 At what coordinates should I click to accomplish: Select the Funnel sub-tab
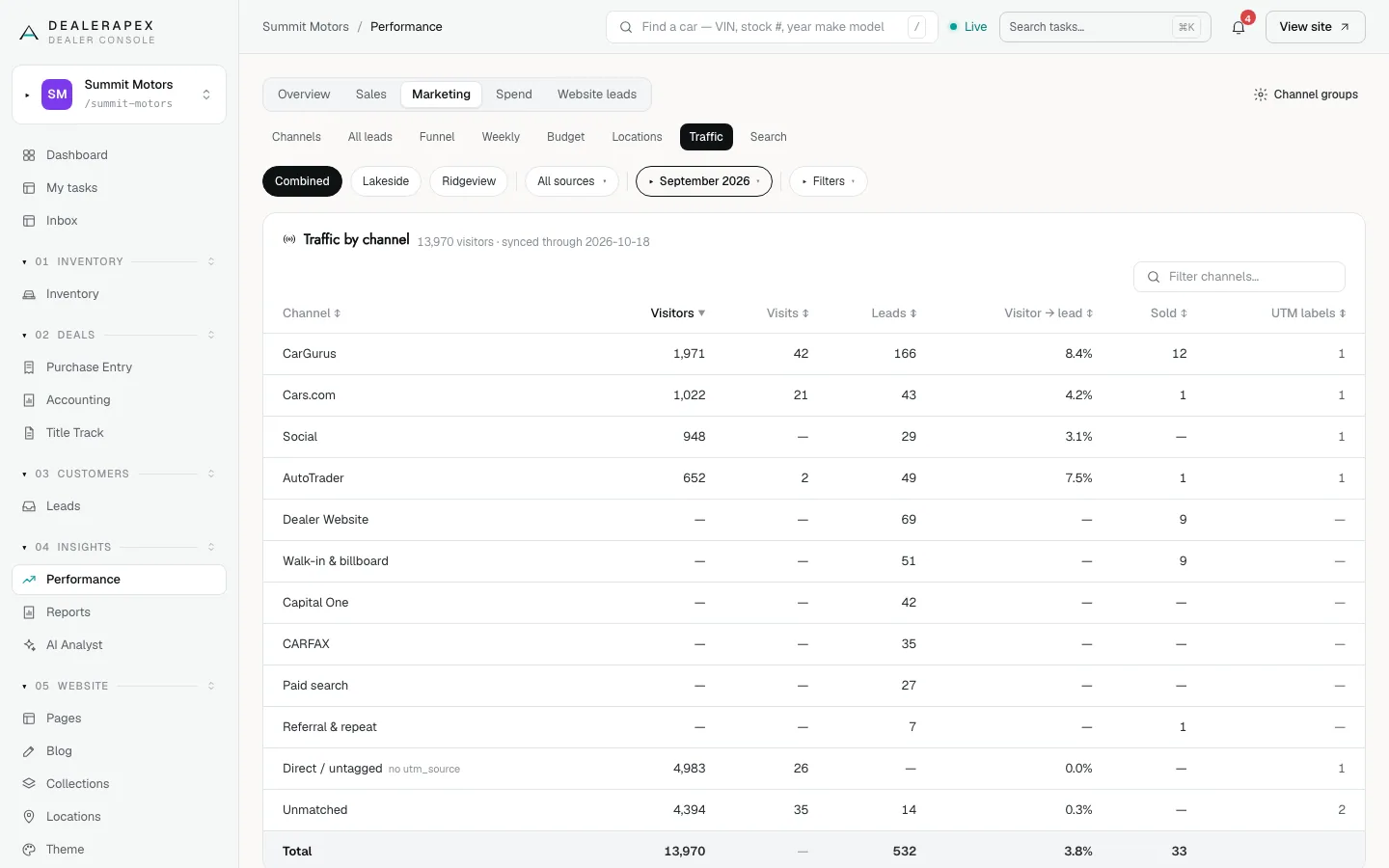point(437,137)
